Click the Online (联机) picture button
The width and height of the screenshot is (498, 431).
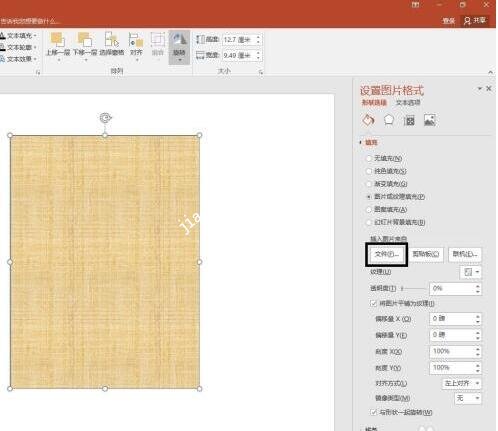tap(465, 254)
